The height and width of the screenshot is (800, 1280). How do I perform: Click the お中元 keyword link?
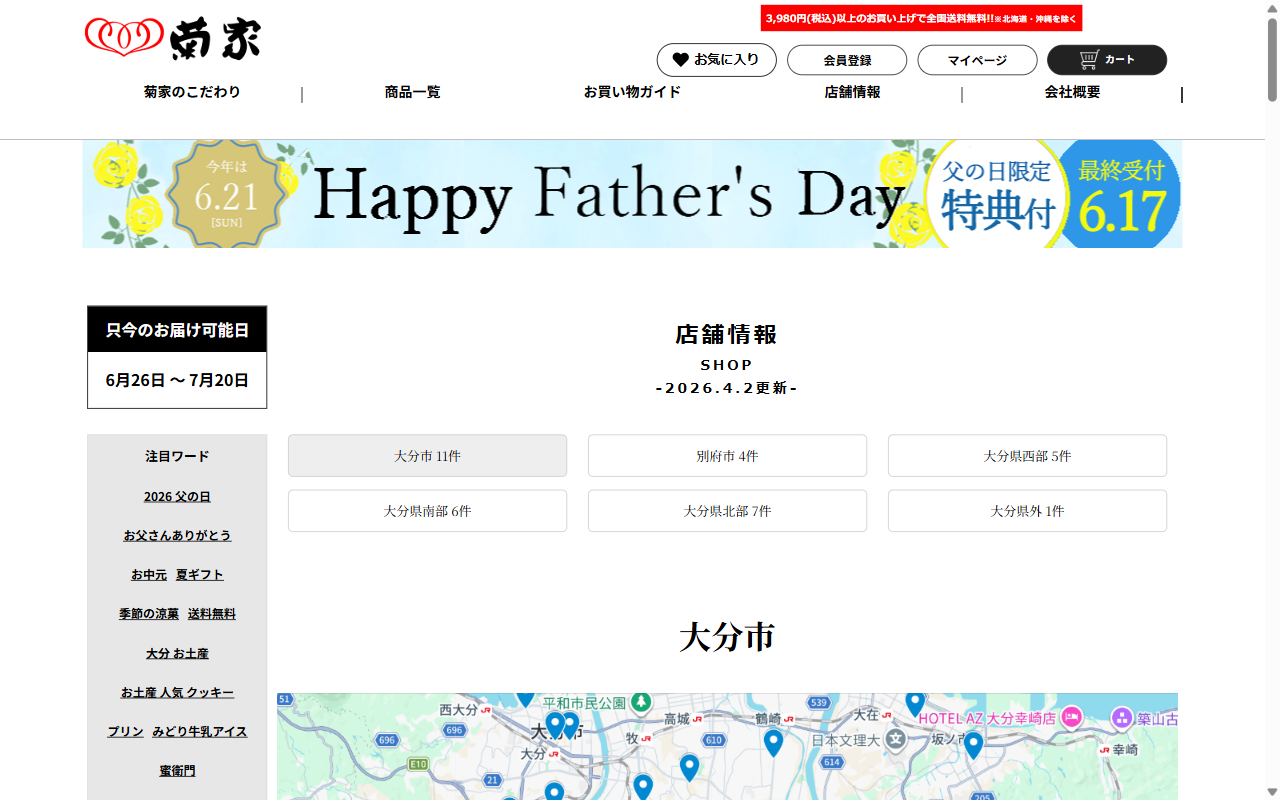[149, 575]
